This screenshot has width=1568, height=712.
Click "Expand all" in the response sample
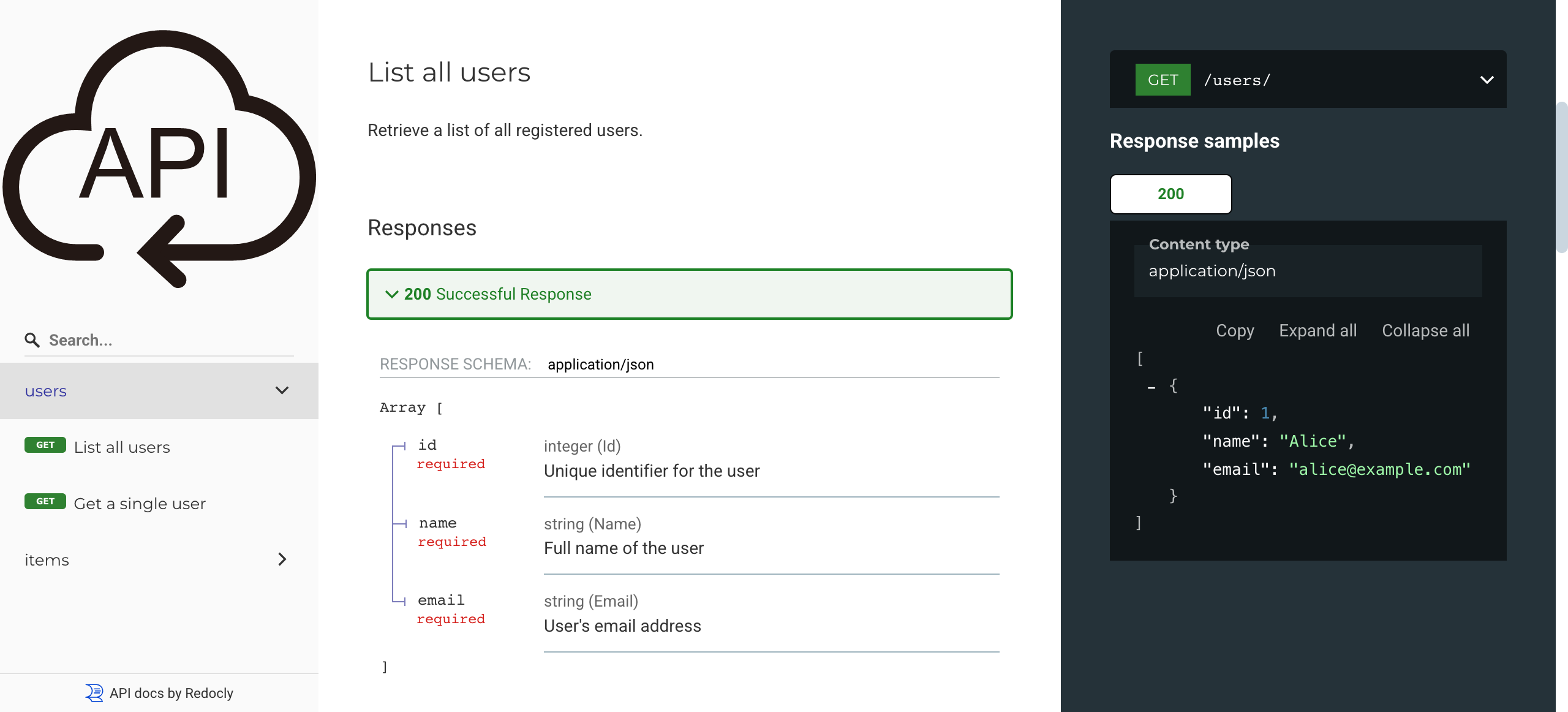point(1317,330)
